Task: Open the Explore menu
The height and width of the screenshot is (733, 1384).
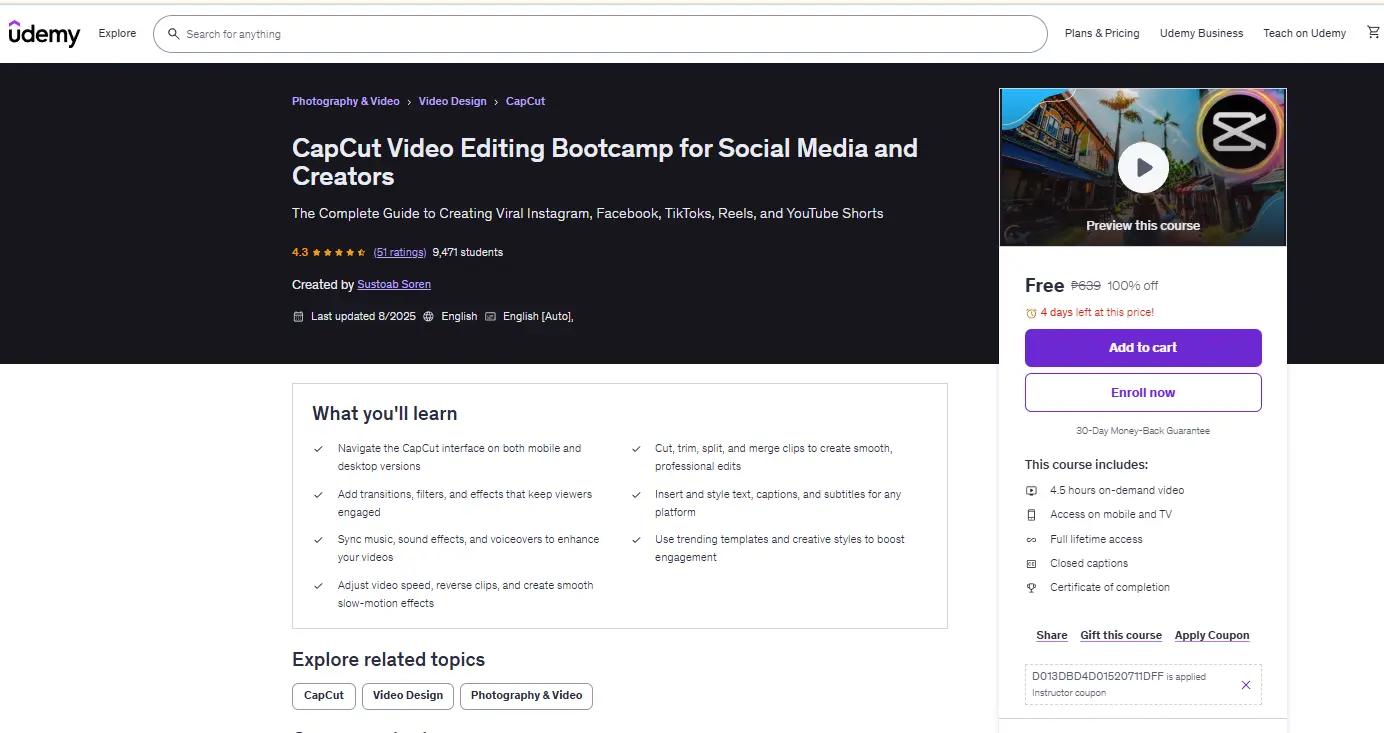Action: pos(117,33)
